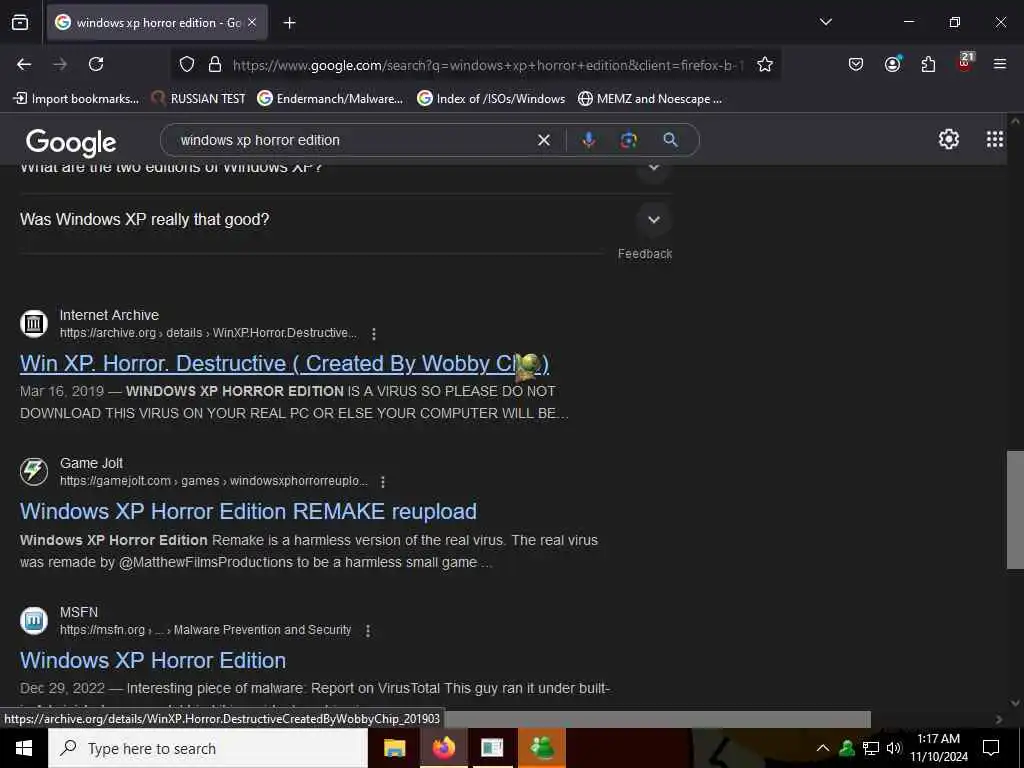This screenshot has height=768, width=1024.
Task: Click the gamejolt.com URL breadcrumb
Action: click(214, 481)
